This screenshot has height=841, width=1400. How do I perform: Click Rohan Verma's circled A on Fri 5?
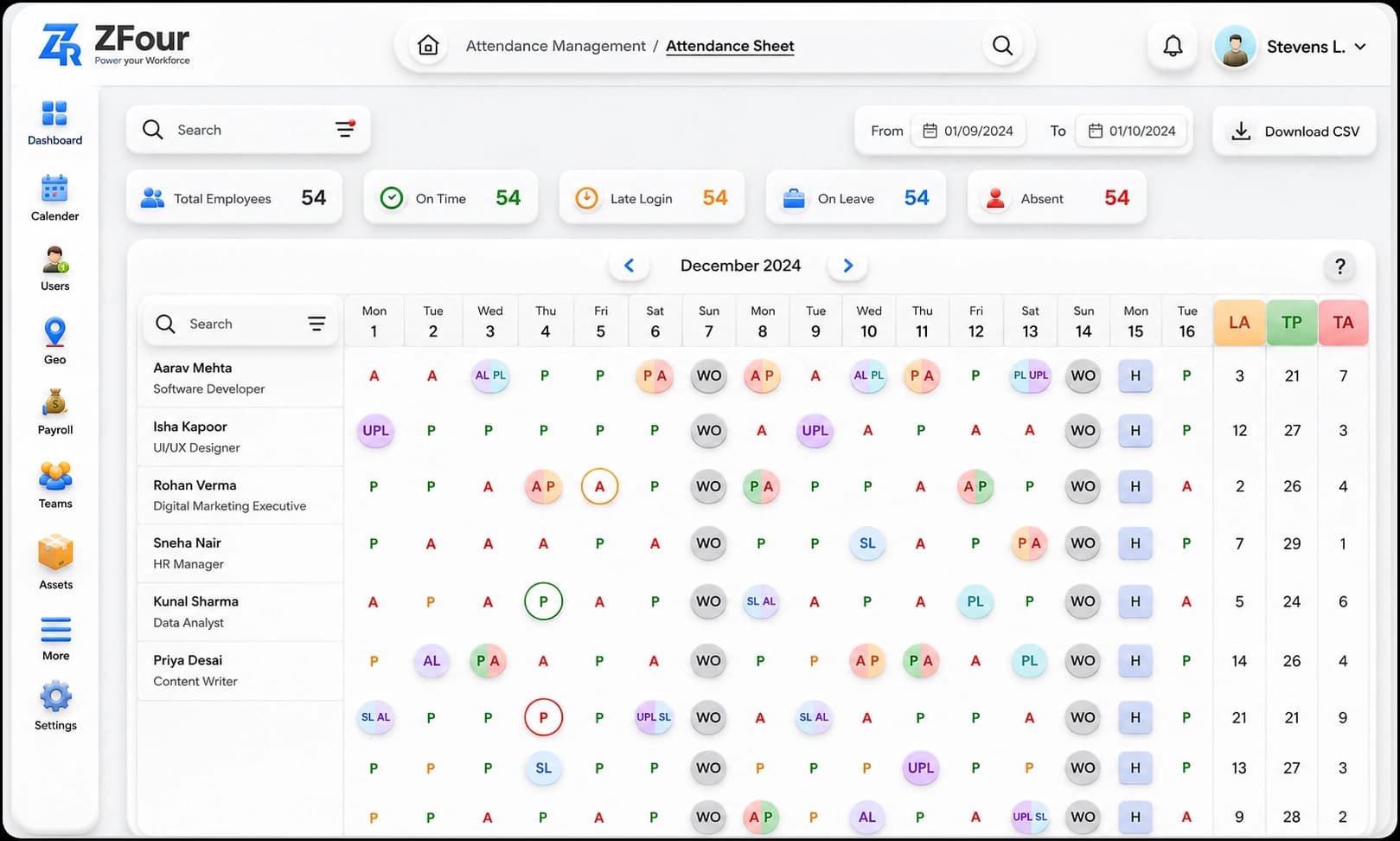(x=599, y=486)
